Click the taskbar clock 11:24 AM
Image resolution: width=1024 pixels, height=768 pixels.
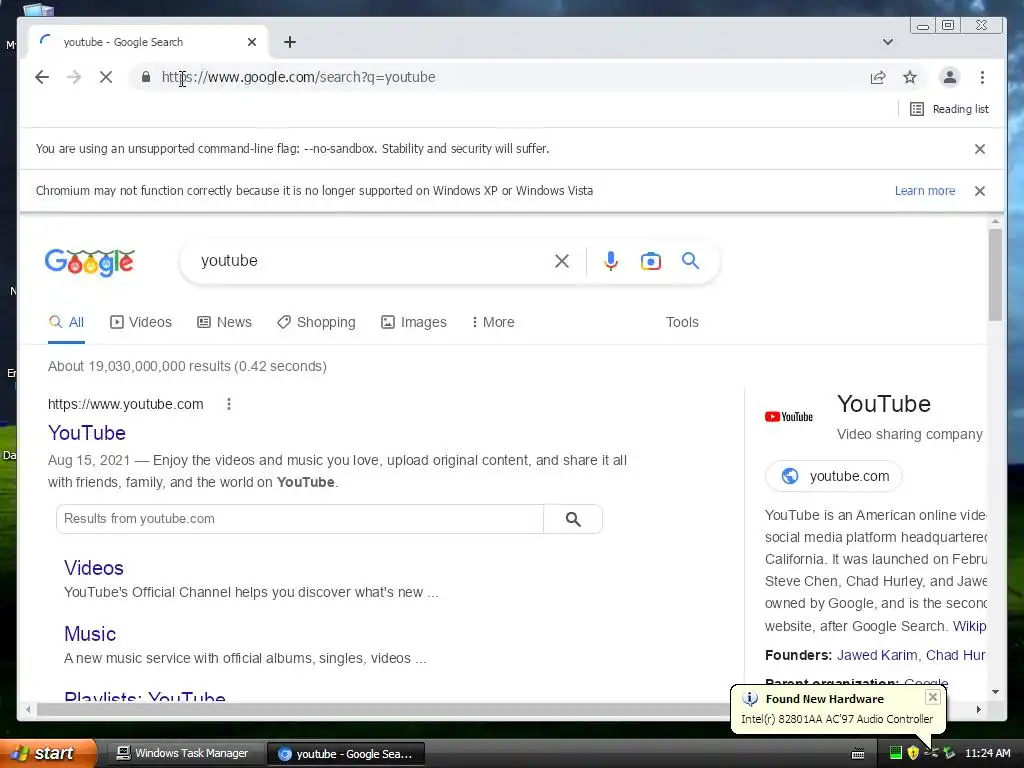[x=987, y=753]
